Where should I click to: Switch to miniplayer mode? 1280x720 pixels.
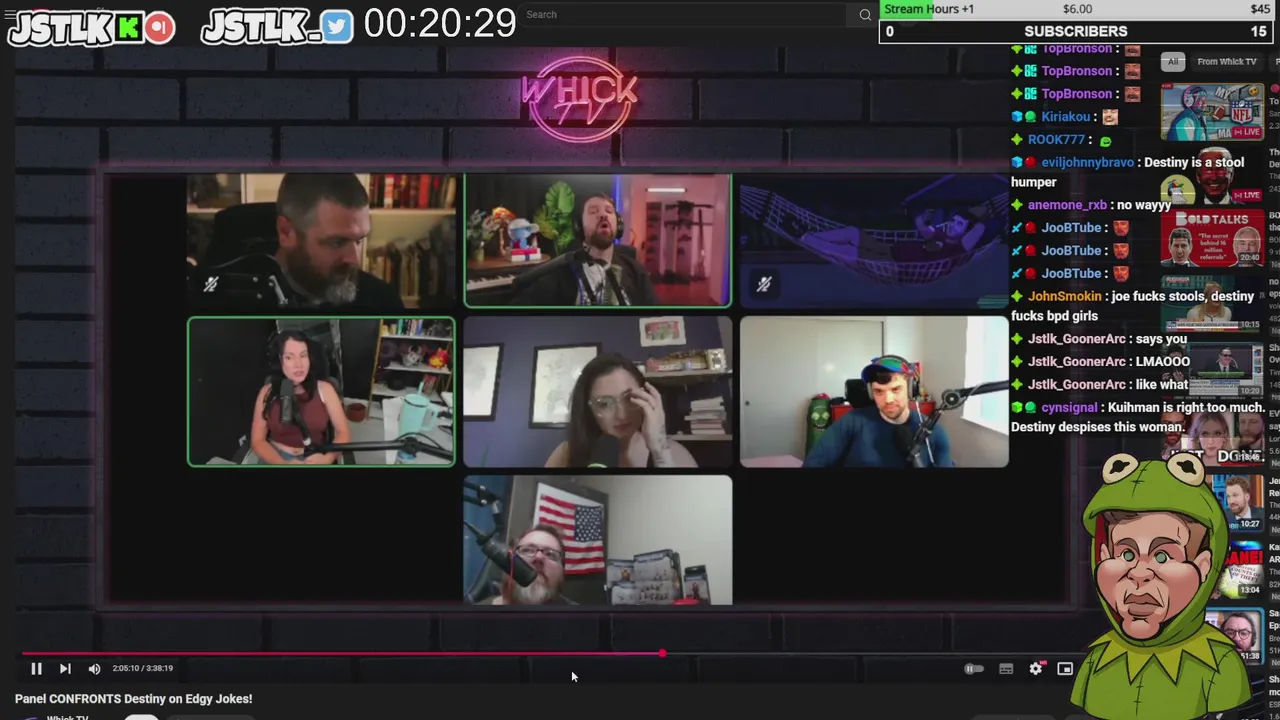coord(1065,669)
